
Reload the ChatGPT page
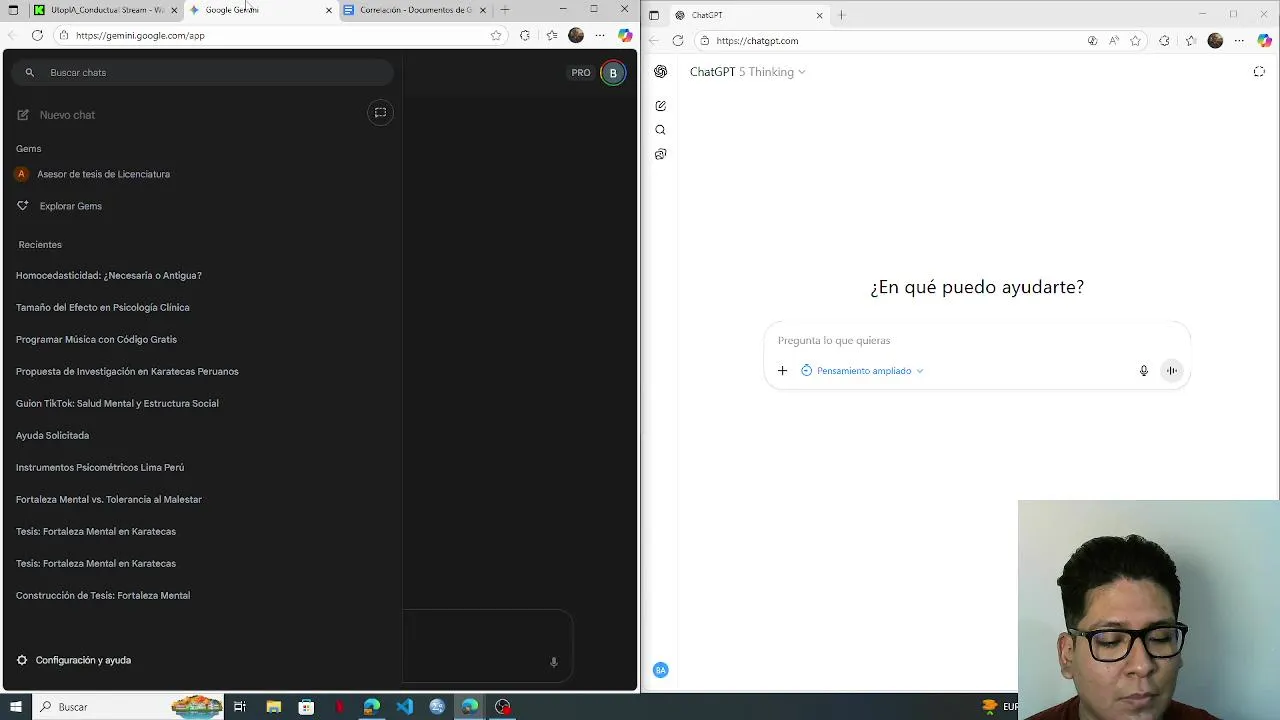(678, 41)
